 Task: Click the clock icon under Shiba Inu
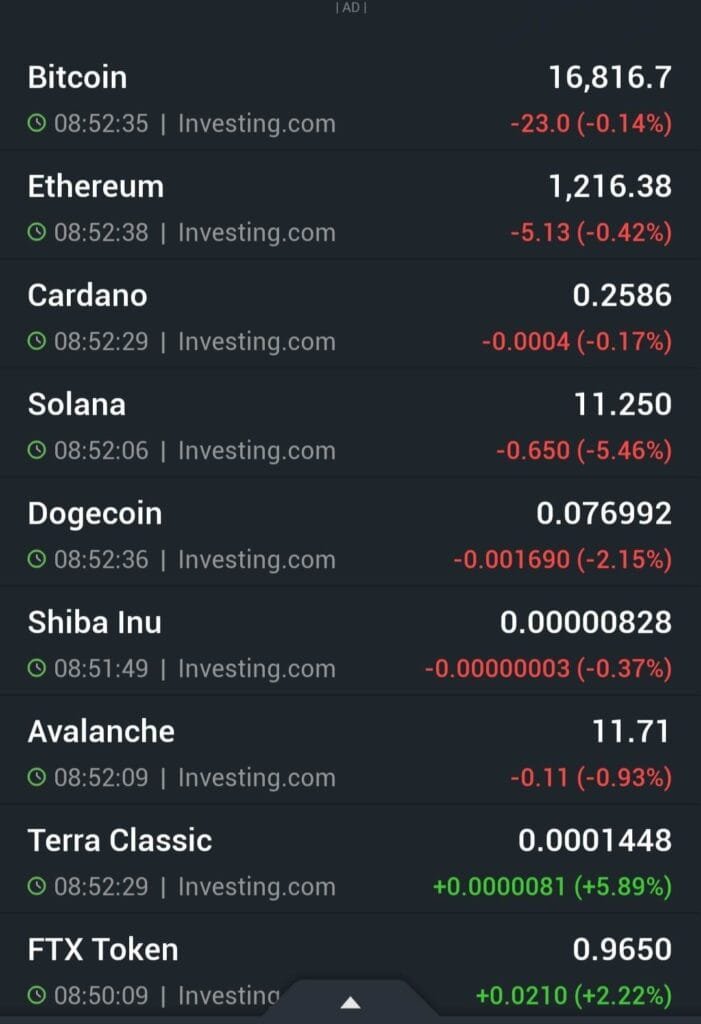pyautogui.click(x=37, y=669)
